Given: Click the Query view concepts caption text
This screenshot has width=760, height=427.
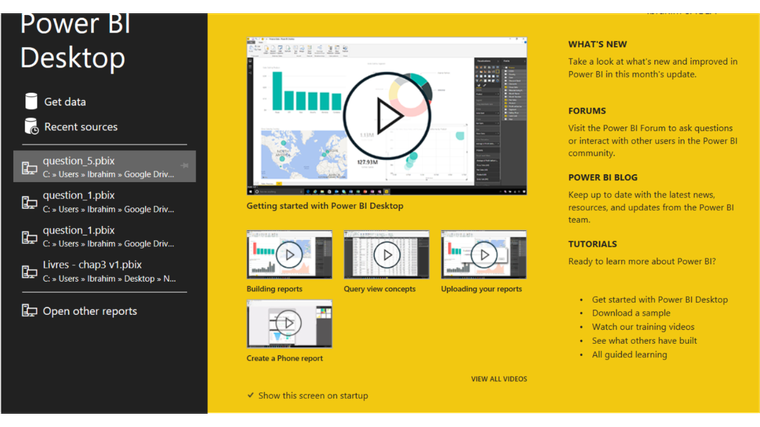Looking at the screenshot, I should [380, 289].
